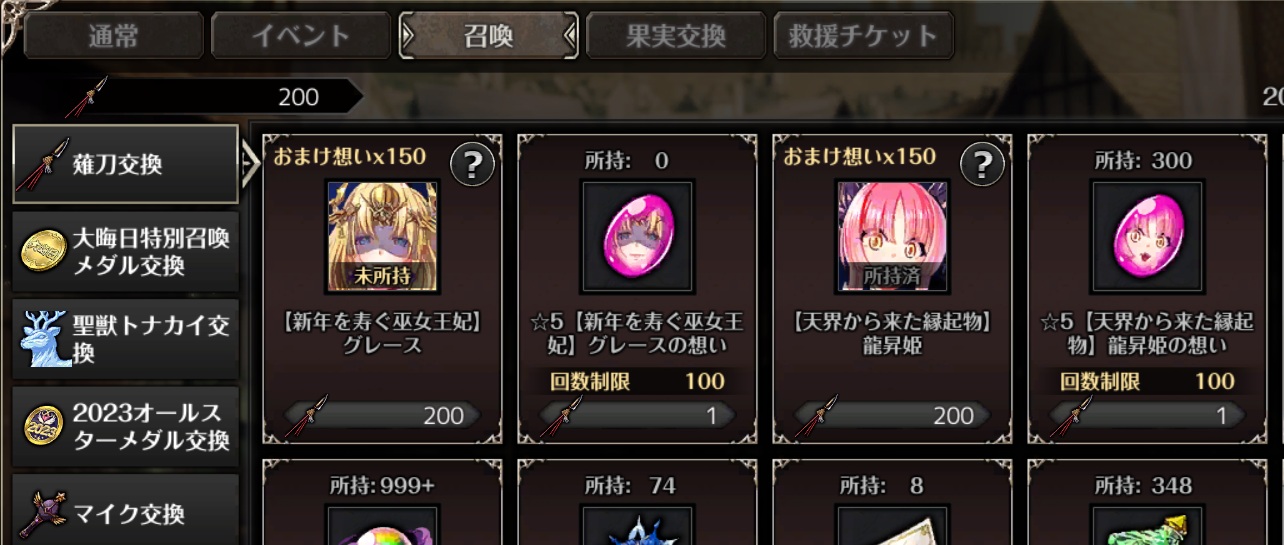Screen dimensions: 1284x545
Task: Buy グレースの想い for 1 naginata
Action: coord(637,416)
